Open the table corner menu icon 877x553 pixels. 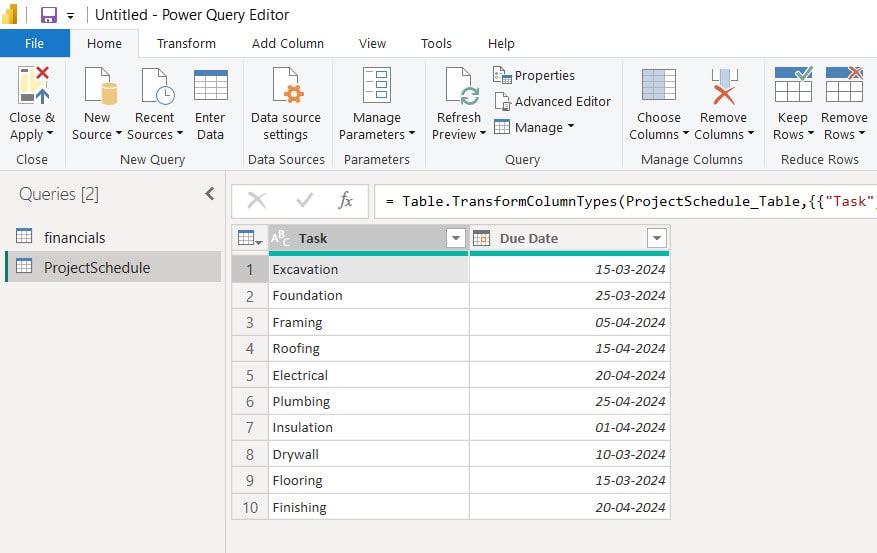(249, 239)
